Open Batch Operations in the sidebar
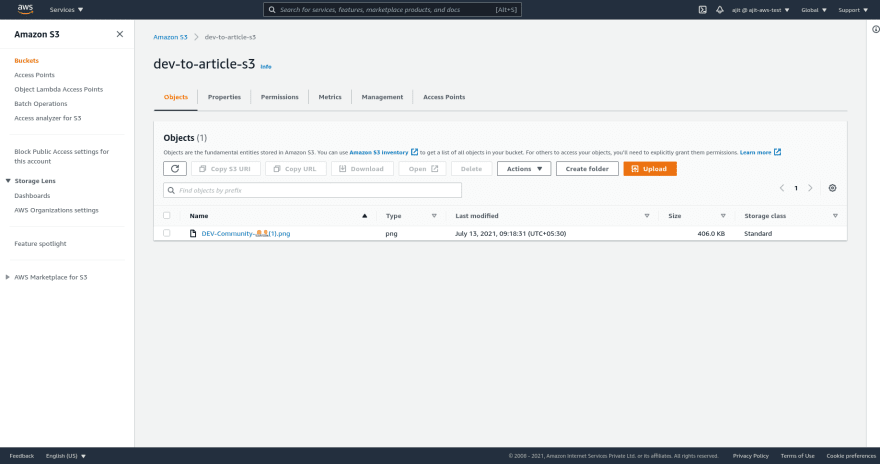The height and width of the screenshot is (464, 880). click(40, 104)
